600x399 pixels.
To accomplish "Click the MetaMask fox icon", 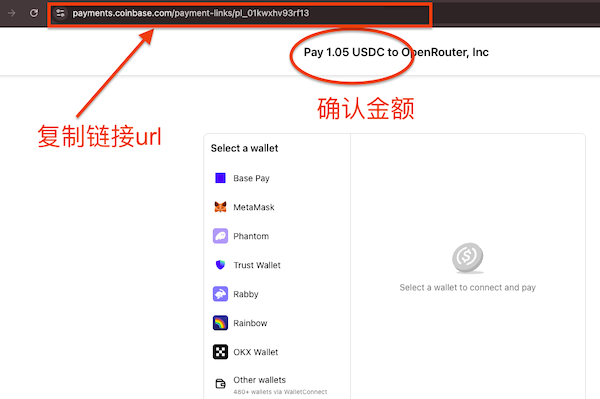I will [x=220, y=207].
